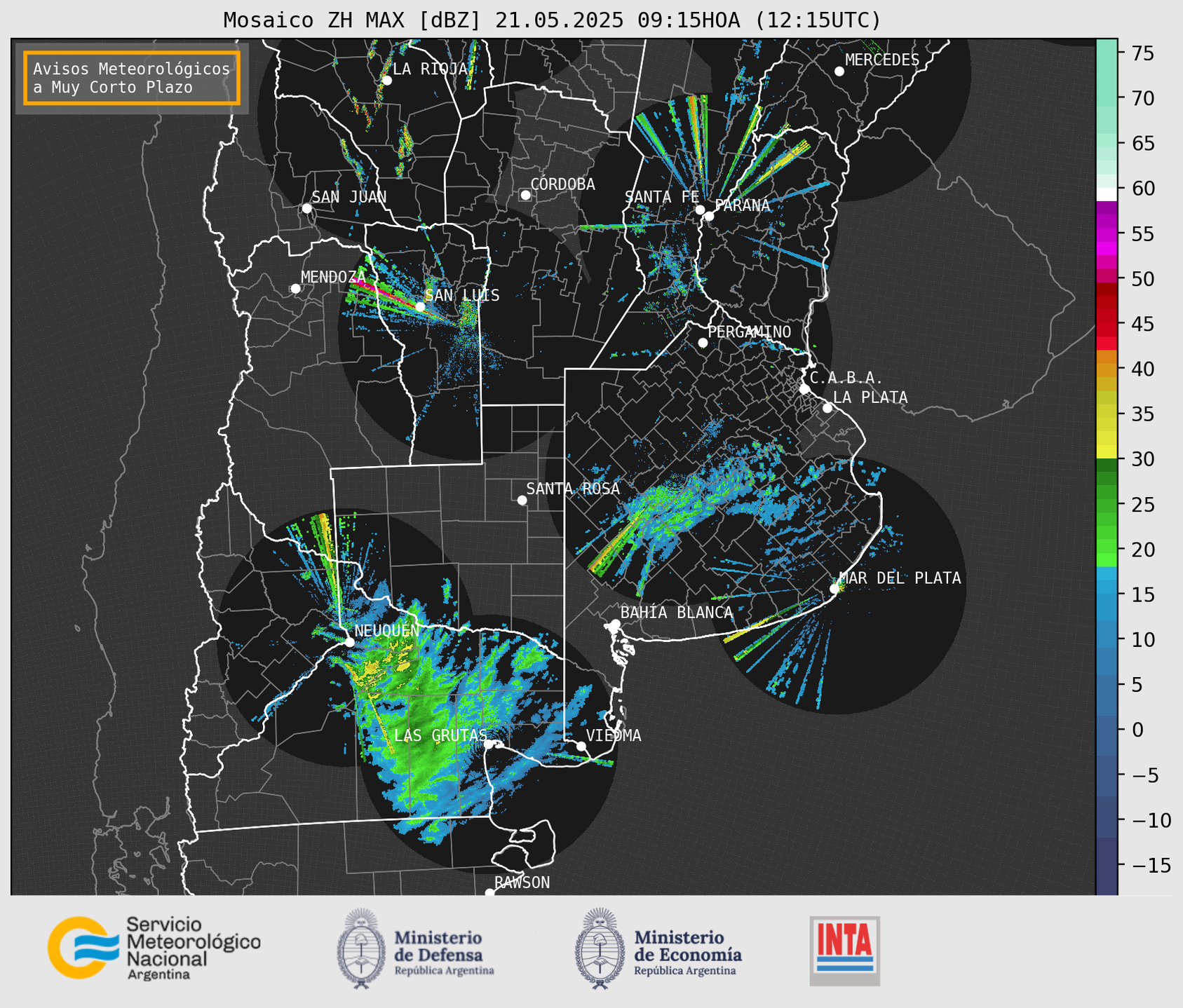
Task: Click the SAN LUIS city marker dot
Action: [x=420, y=307]
